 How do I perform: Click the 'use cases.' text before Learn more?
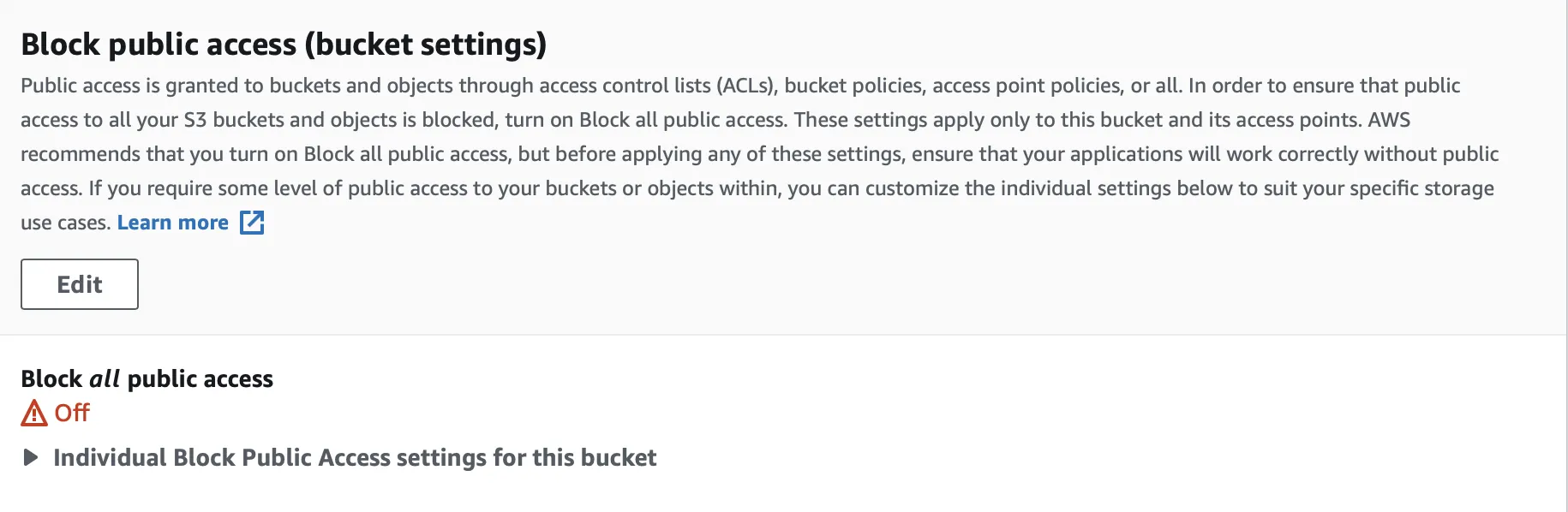(x=66, y=223)
